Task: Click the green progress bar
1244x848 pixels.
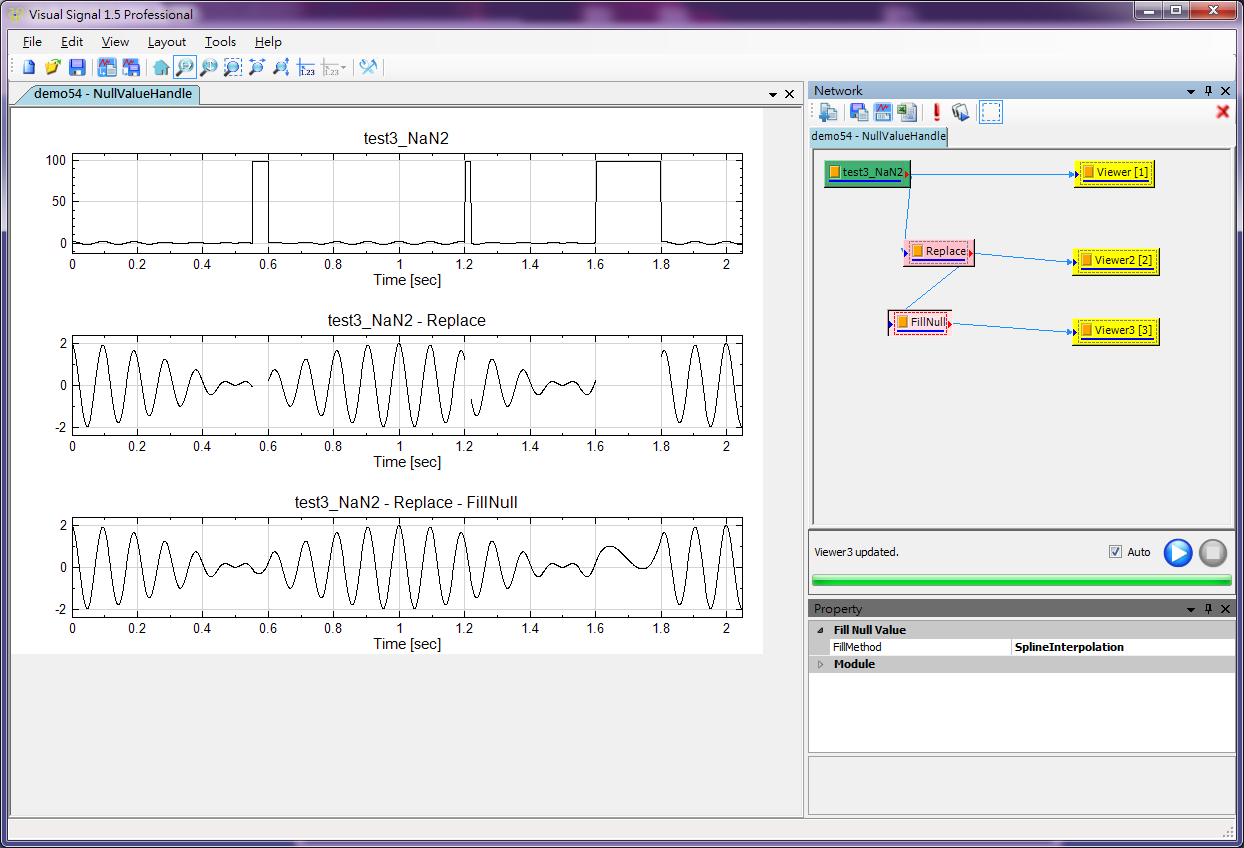Action: pos(1022,580)
